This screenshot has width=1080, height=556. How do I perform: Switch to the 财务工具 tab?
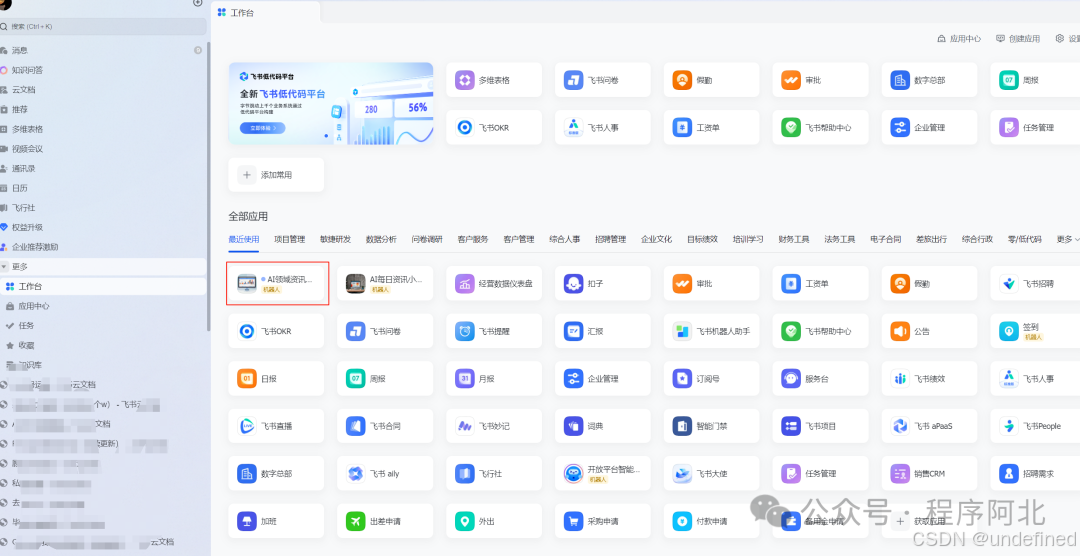(794, 240)
